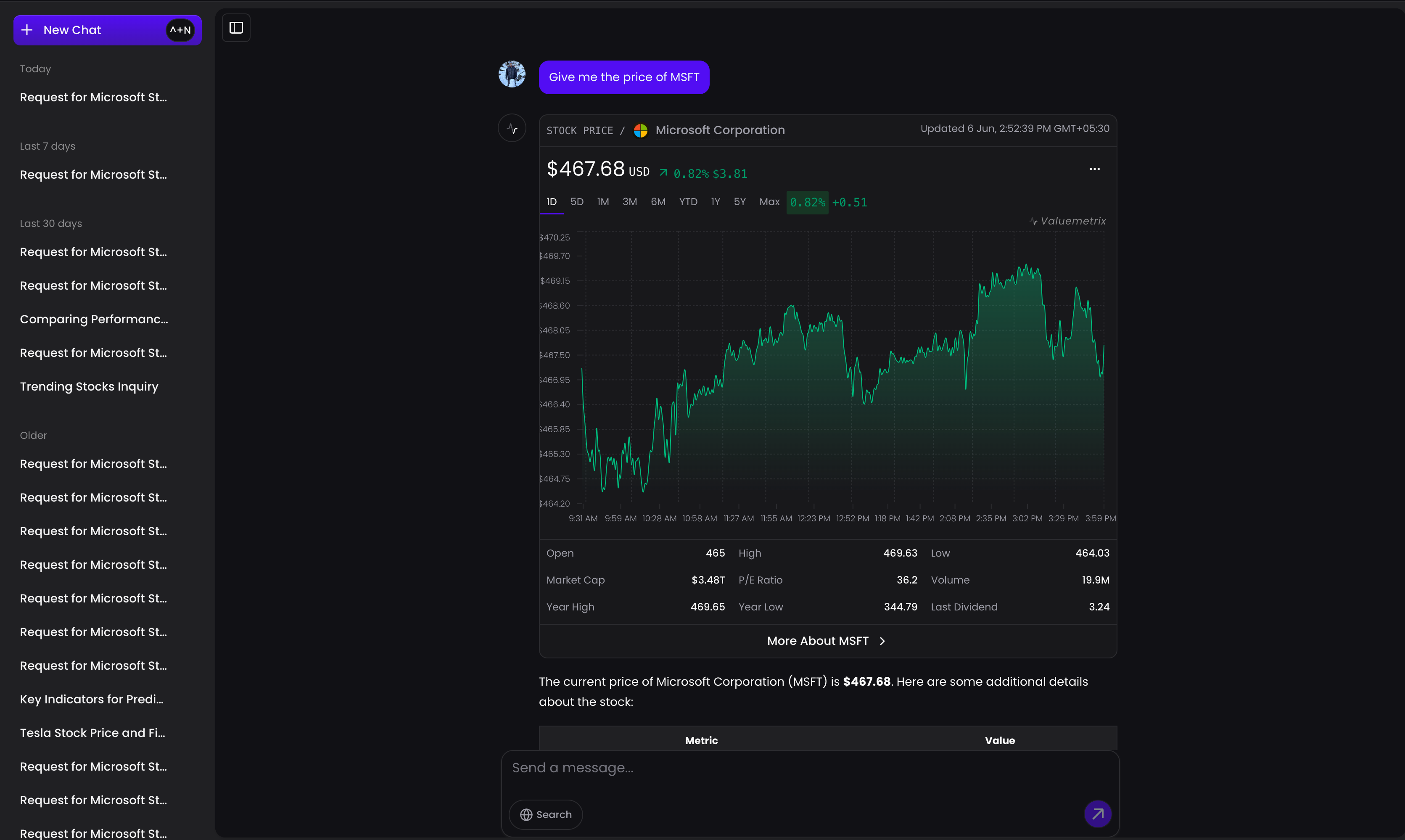This screenshot has height=840, width=1405.
Task: Open Trending Stocks Inquiry chat
Action: tap(89, 387)
